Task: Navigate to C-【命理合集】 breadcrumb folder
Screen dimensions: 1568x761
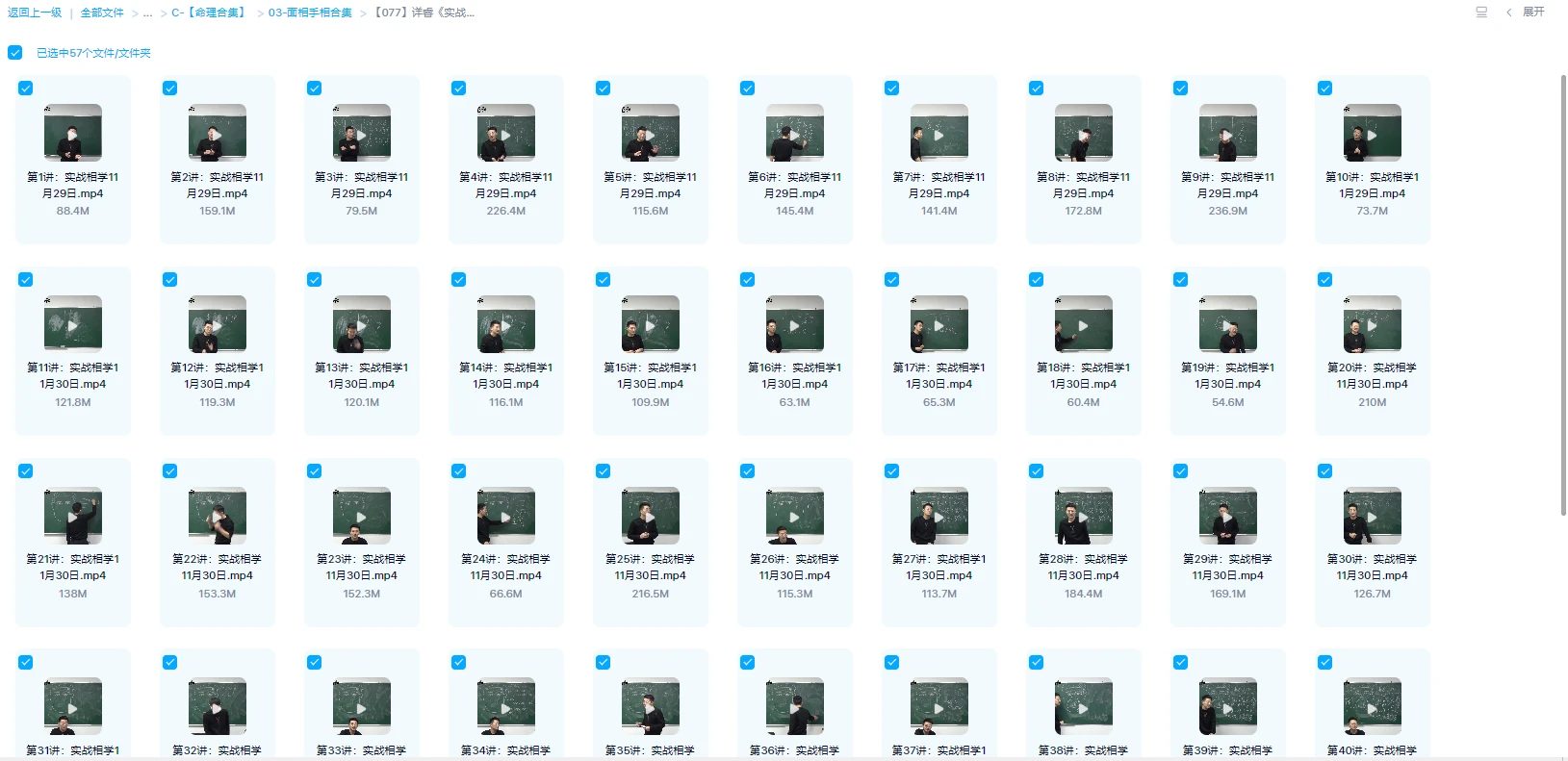Action: (x=210, y=13)
